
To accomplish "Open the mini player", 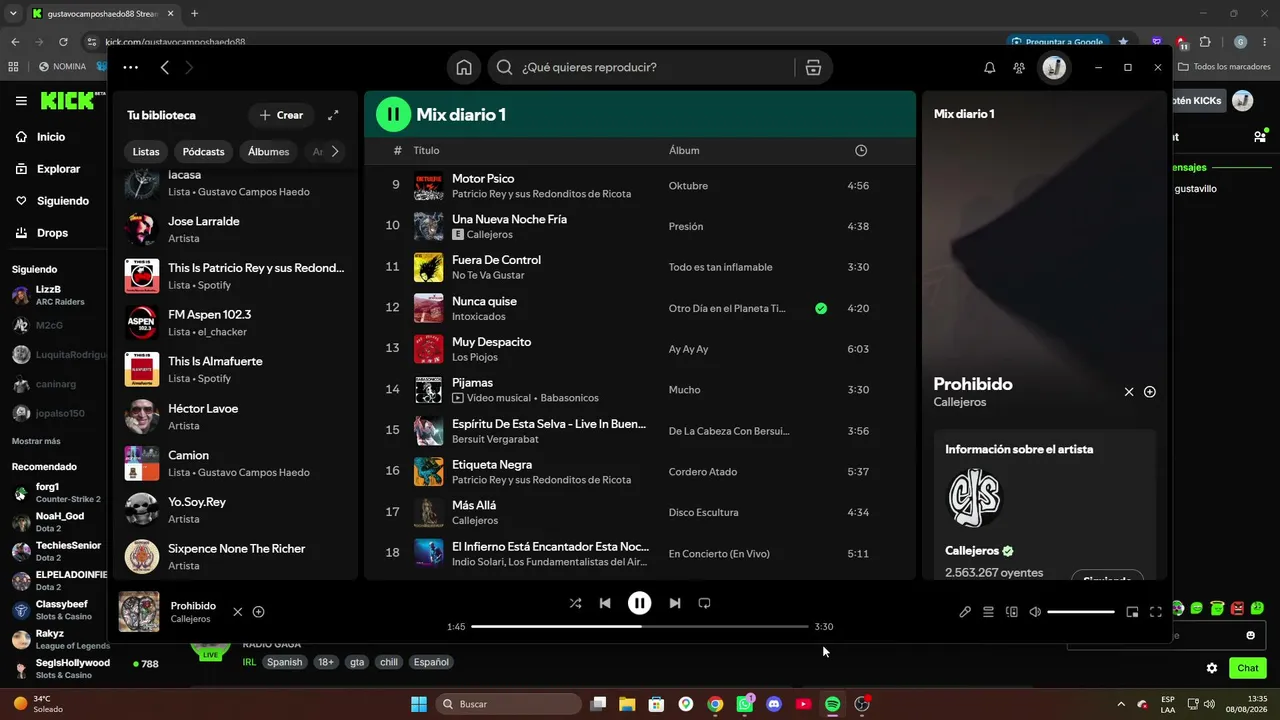I will 1132,612.
